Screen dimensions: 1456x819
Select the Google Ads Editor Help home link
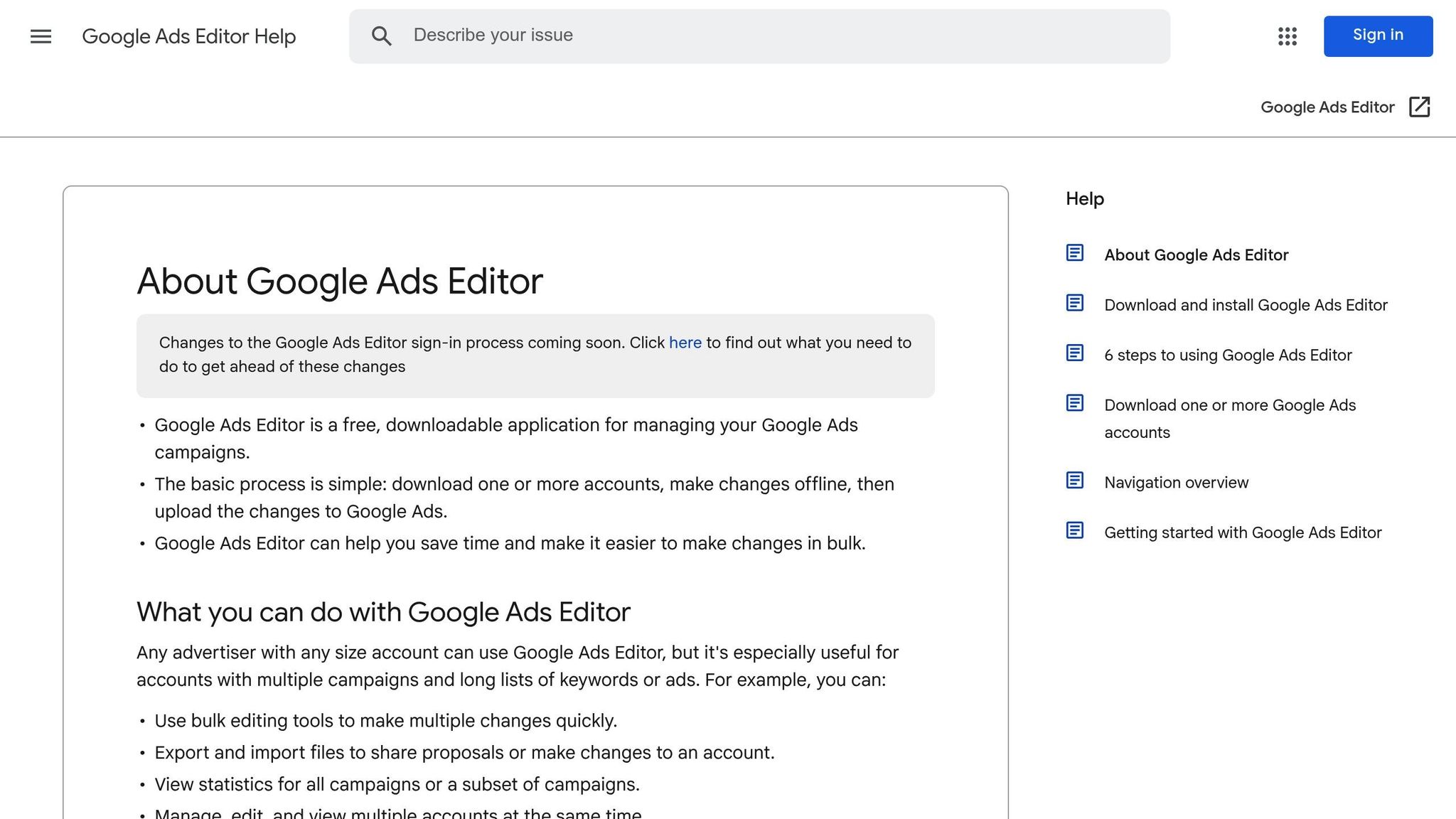(x=190, y=36)
